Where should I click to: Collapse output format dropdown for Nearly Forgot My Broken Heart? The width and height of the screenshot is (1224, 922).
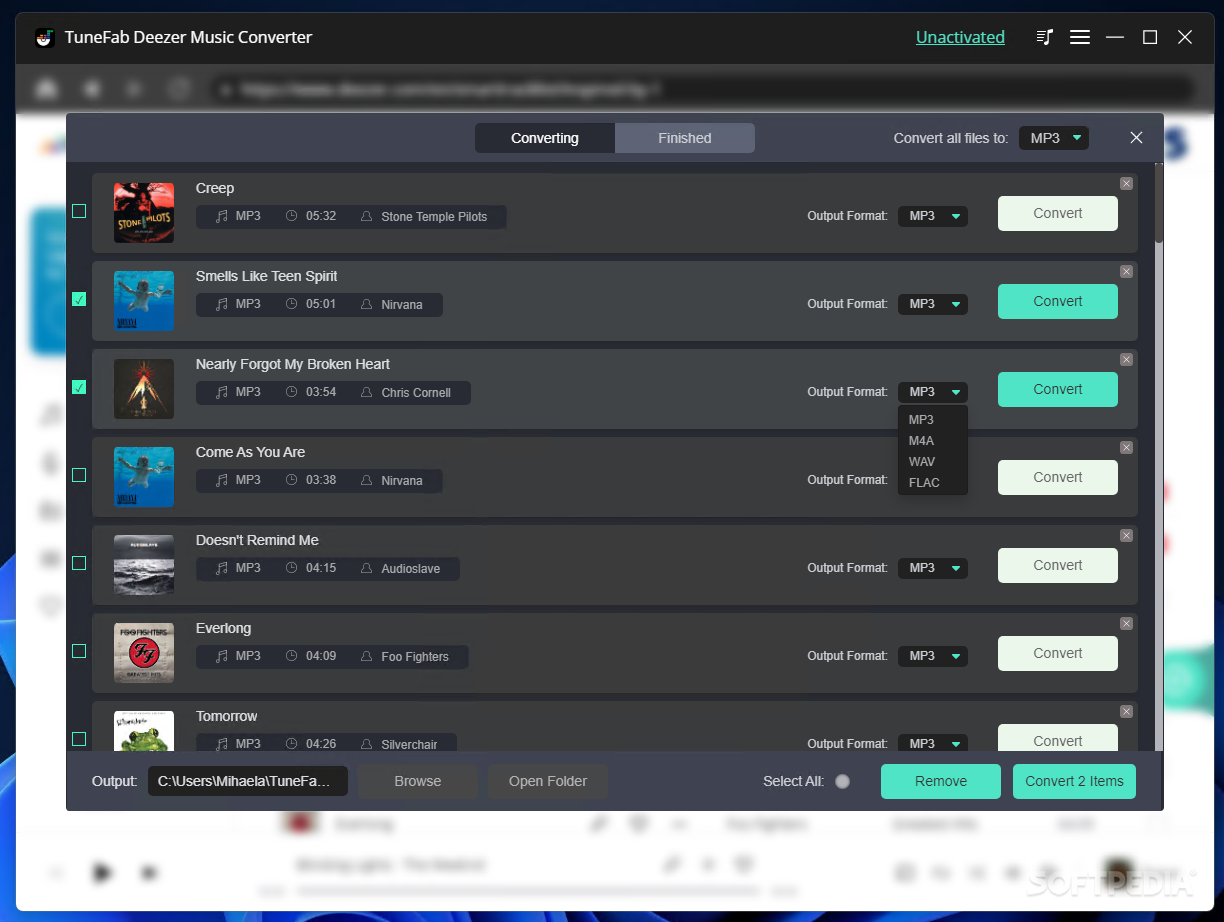(933, 392)
